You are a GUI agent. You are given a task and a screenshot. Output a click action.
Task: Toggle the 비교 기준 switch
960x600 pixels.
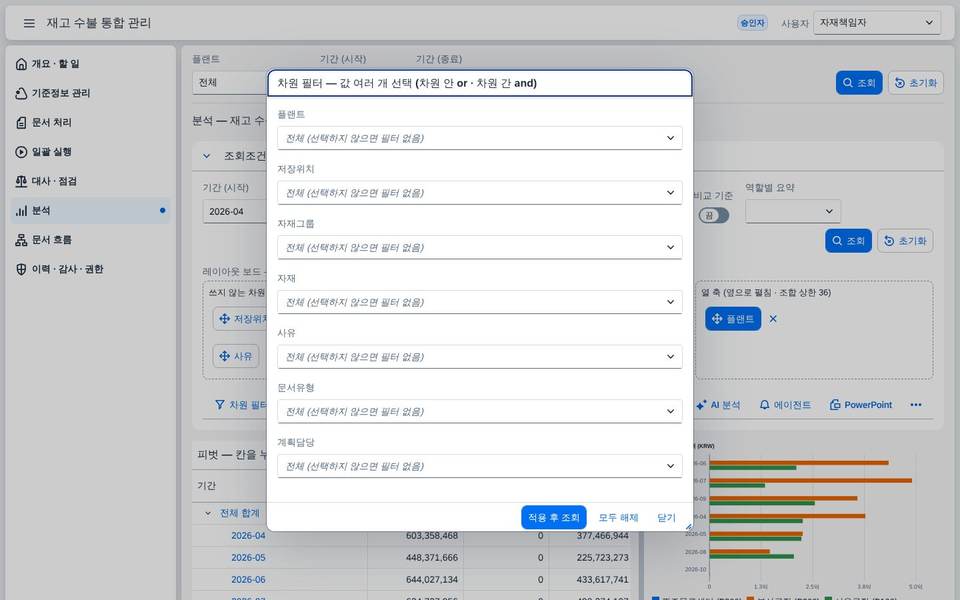coord(714,216)
